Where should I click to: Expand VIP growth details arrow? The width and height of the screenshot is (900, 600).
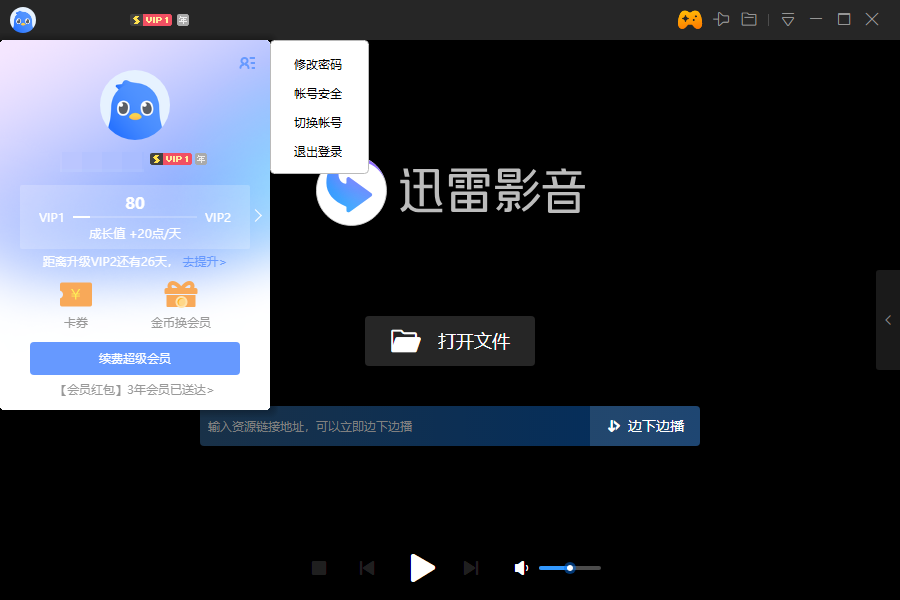pyautogui.click(x=258, y=216)
